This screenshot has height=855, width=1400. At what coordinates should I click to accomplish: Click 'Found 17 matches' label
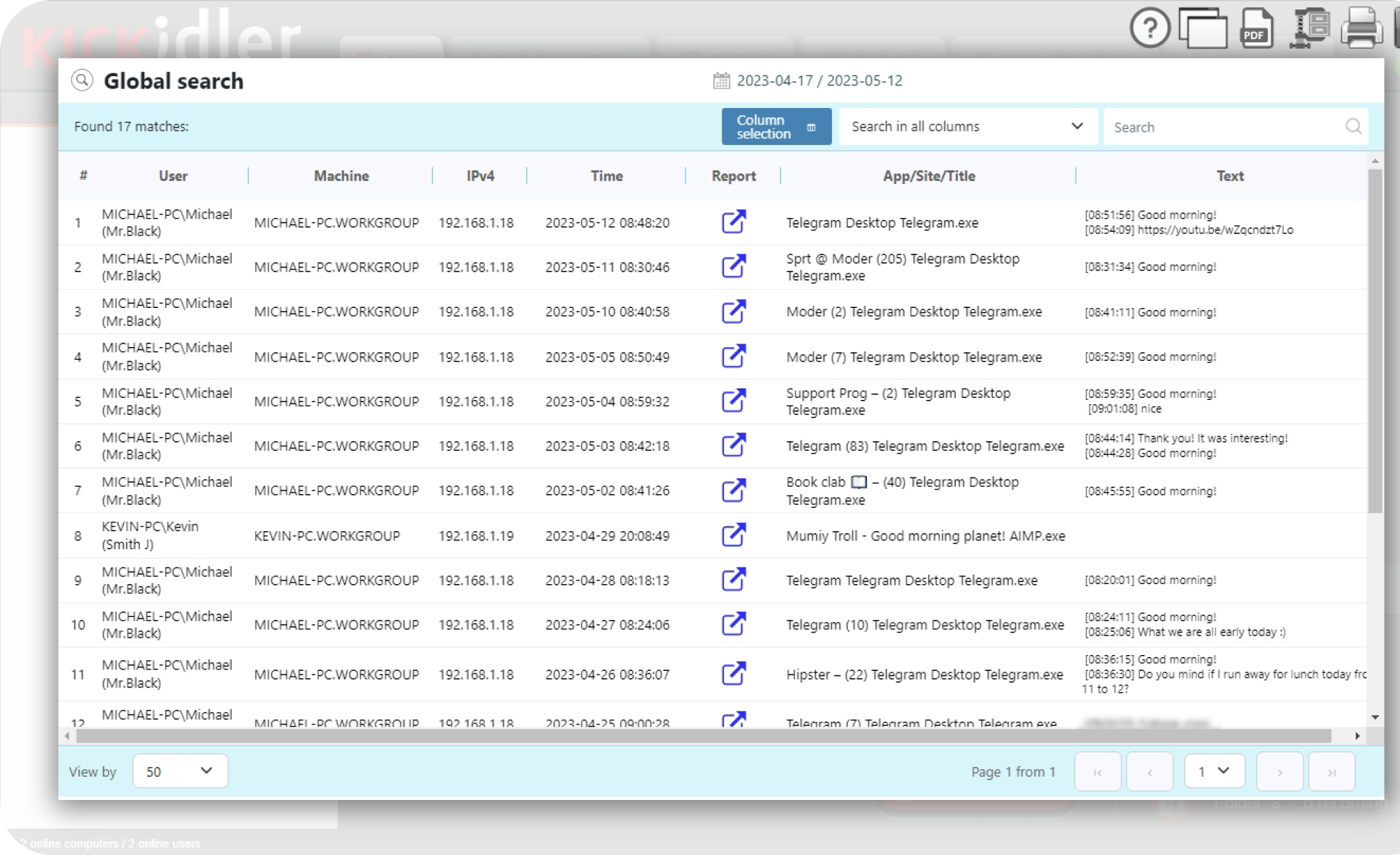(131, 126)
